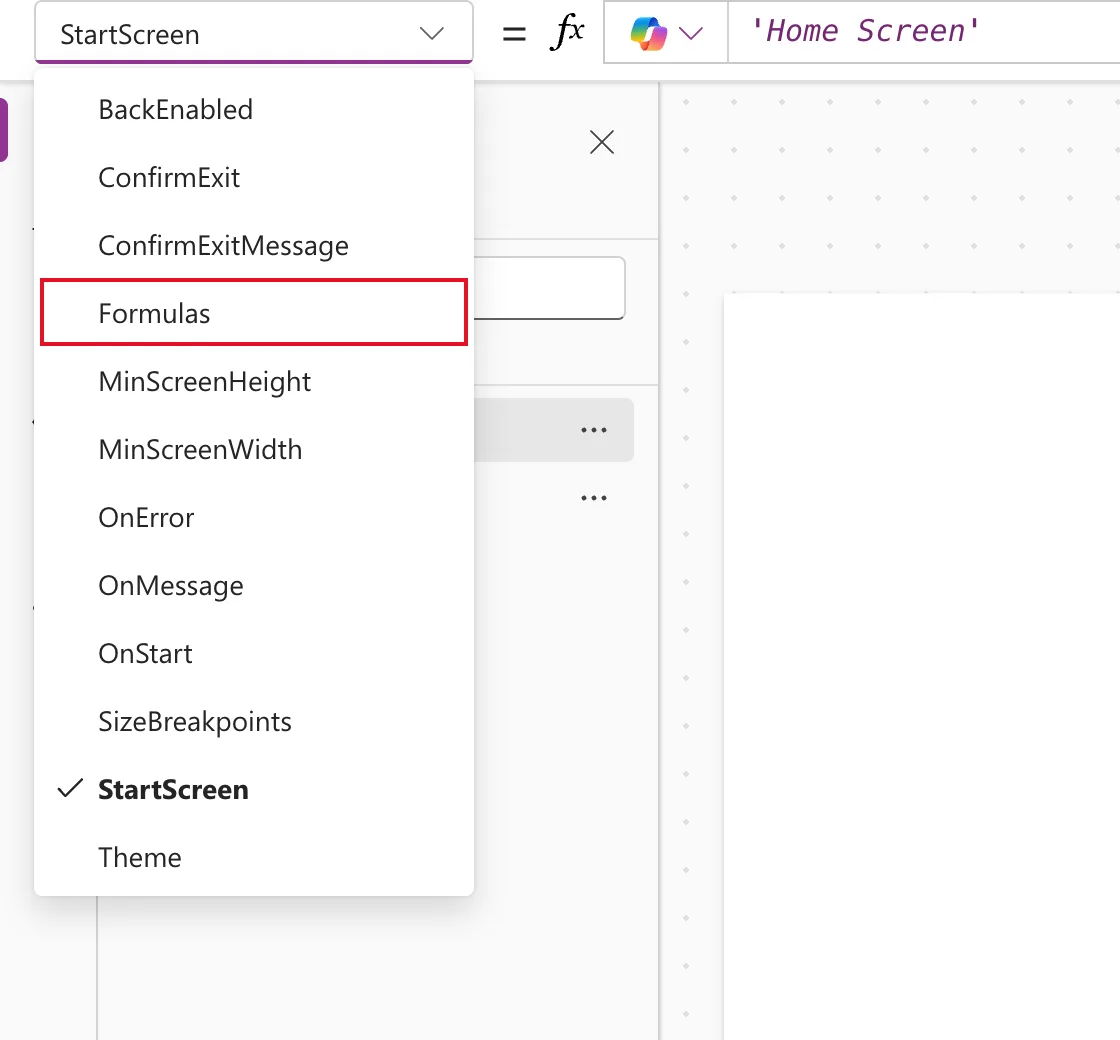
Task: Open the ellipsis menu on the highlighted row
Action: point(594,430)
